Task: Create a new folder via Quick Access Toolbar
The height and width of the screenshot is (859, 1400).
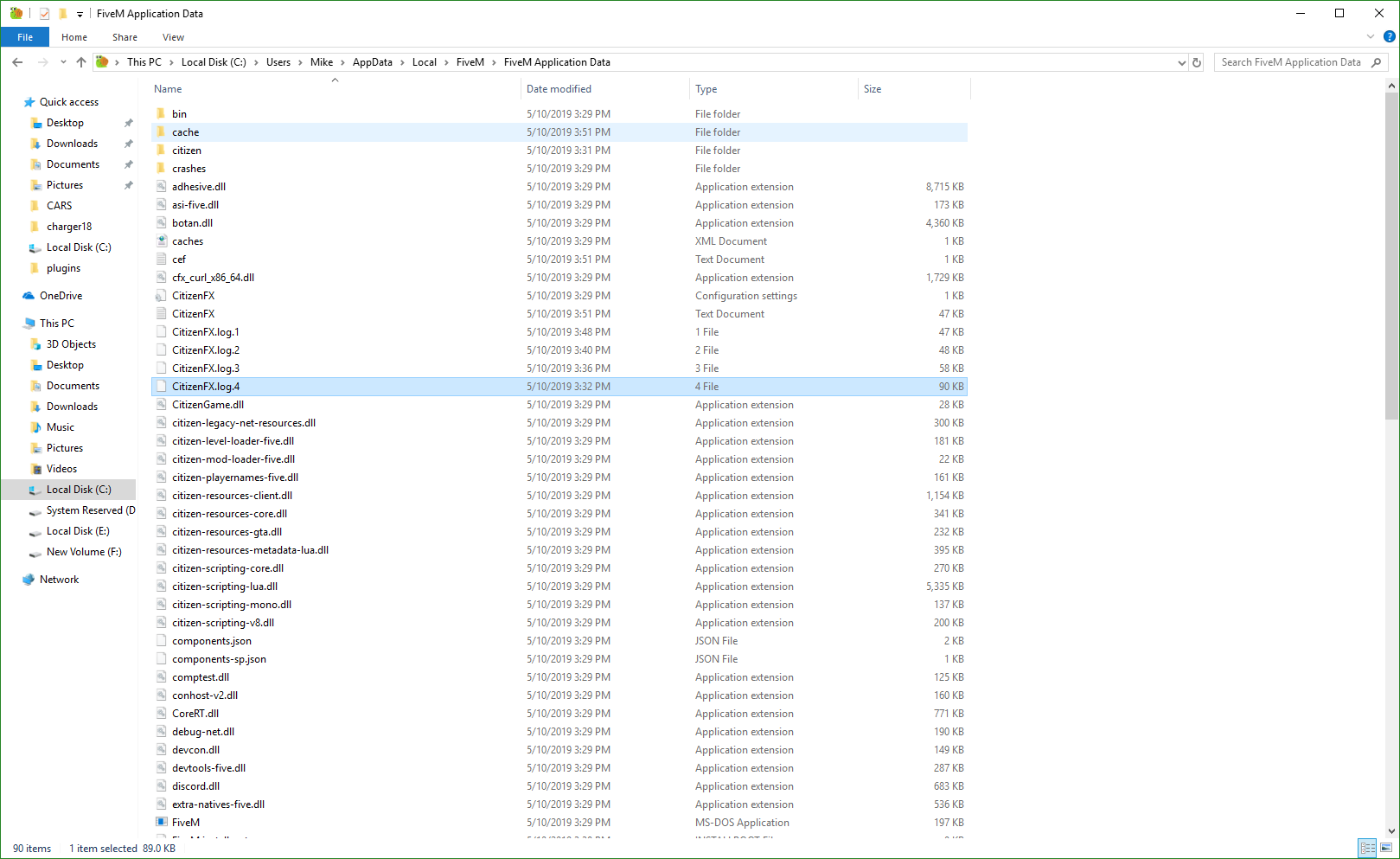Action: pos(61,13)
